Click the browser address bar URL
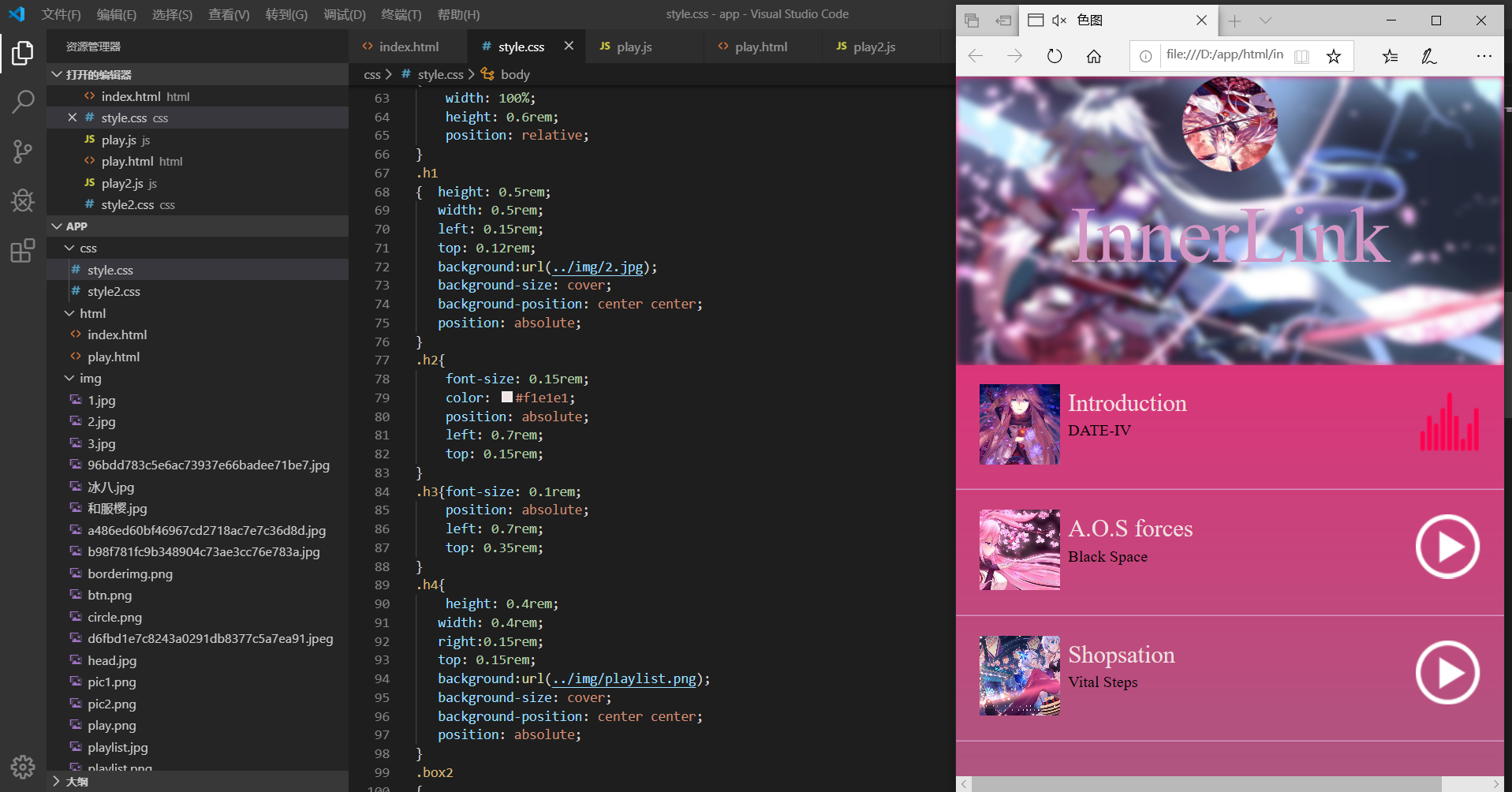The image size is (1512, 792). click(1225, 54)
